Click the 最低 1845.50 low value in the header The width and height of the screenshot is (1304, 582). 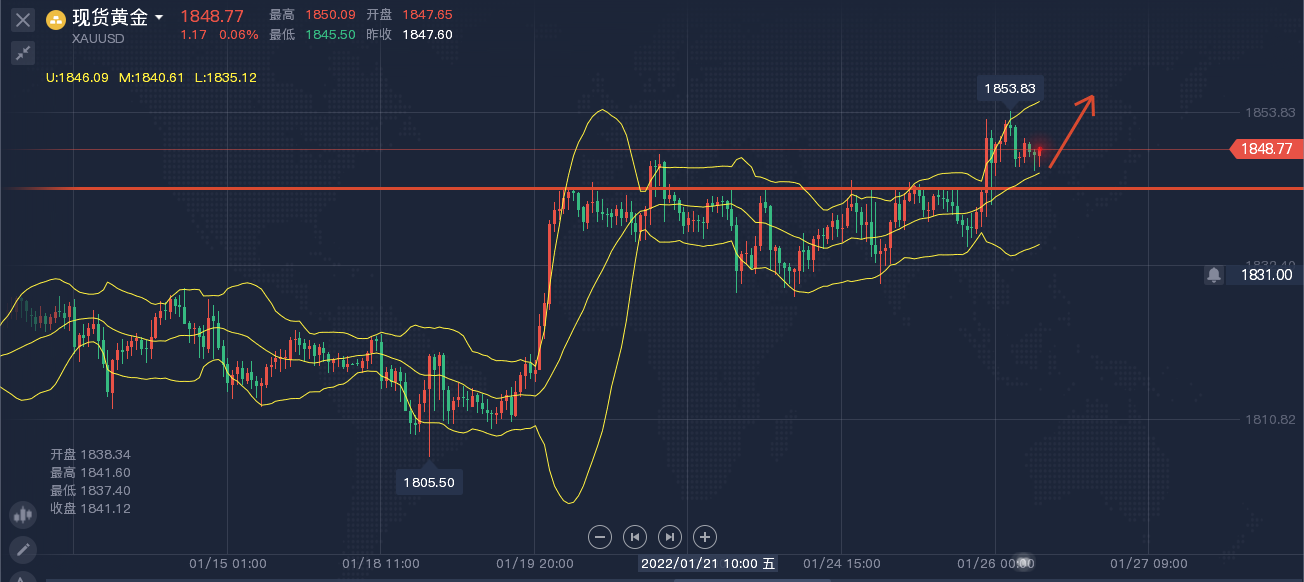click(312, 34)
